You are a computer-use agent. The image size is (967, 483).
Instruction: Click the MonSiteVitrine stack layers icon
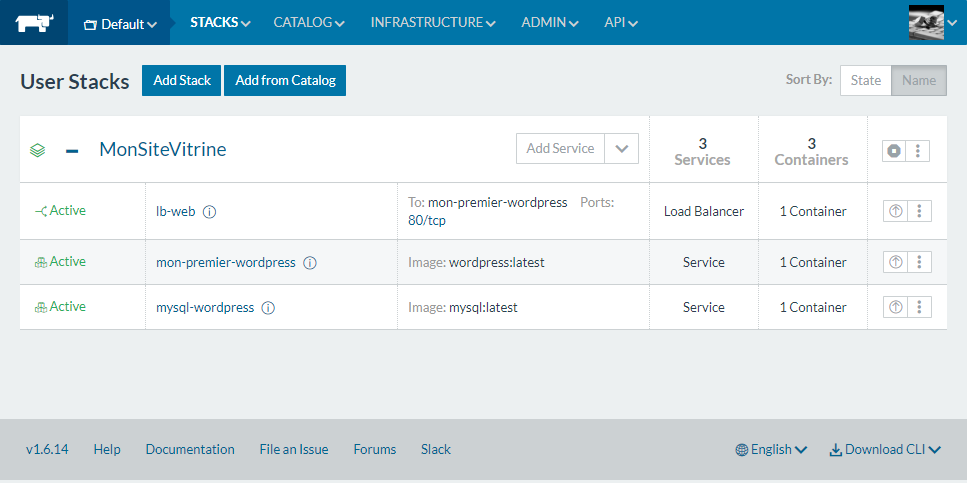tap(38, 150)
